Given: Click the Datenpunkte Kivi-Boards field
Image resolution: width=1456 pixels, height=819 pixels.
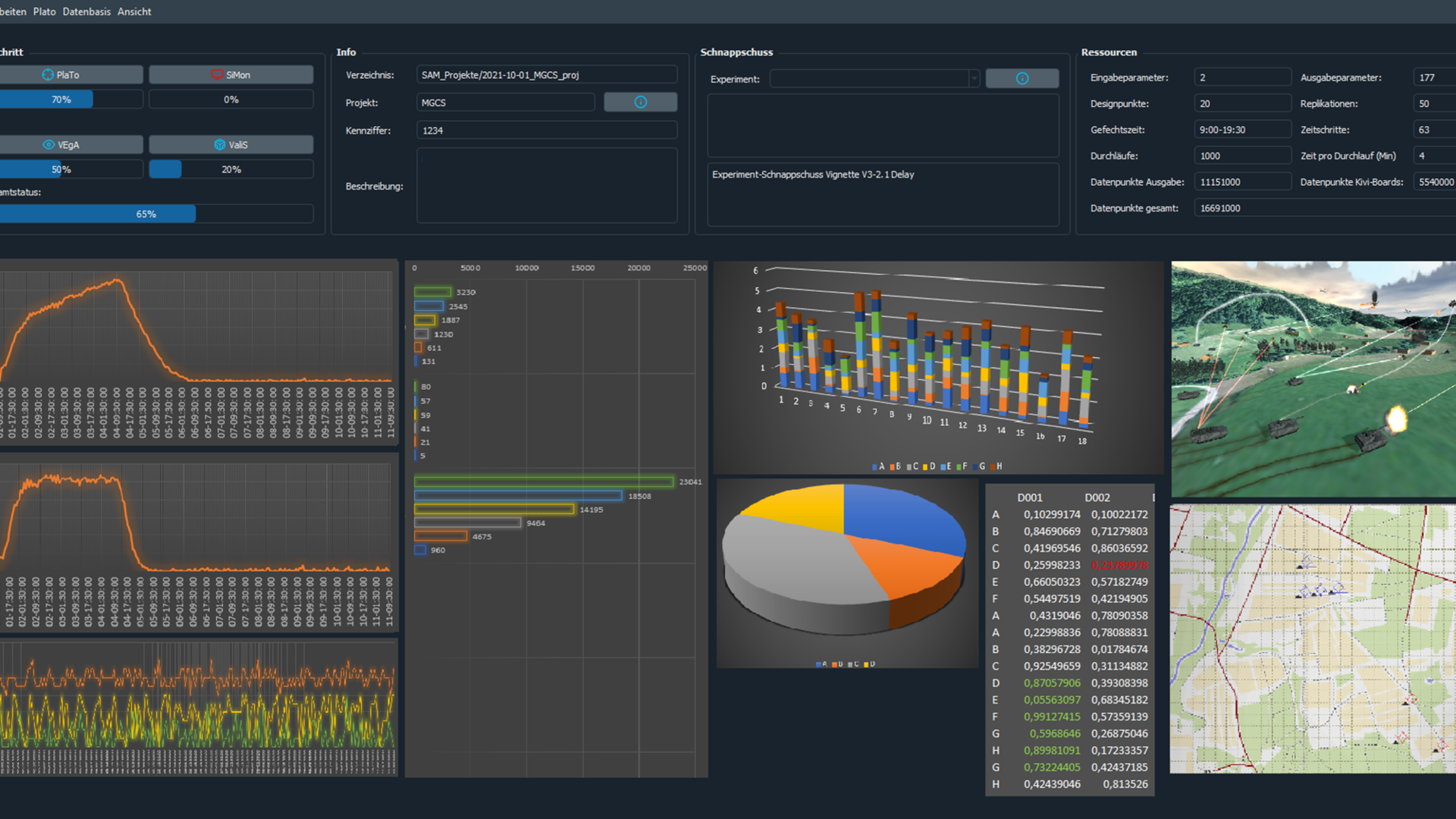Looking at the screenshot, I should [x=1435, y=182].
